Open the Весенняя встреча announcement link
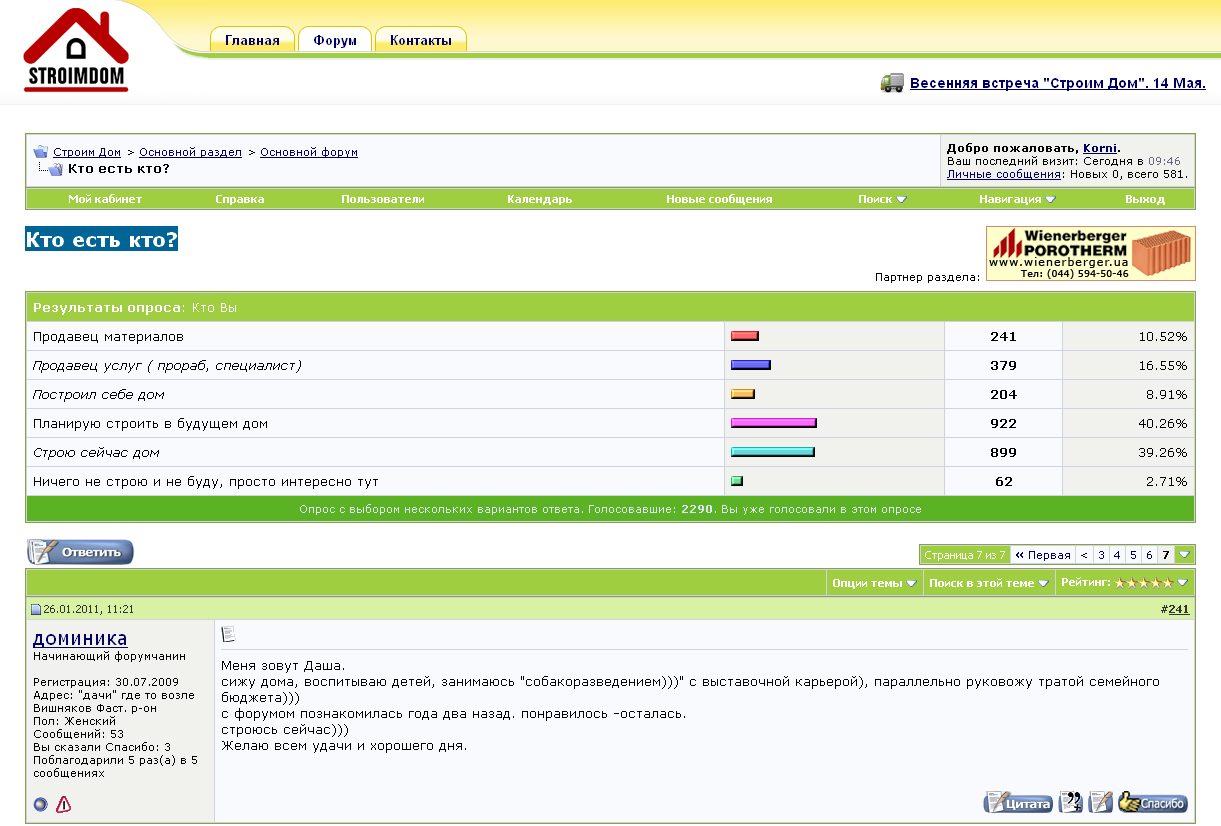 [x=1058, y=83]
